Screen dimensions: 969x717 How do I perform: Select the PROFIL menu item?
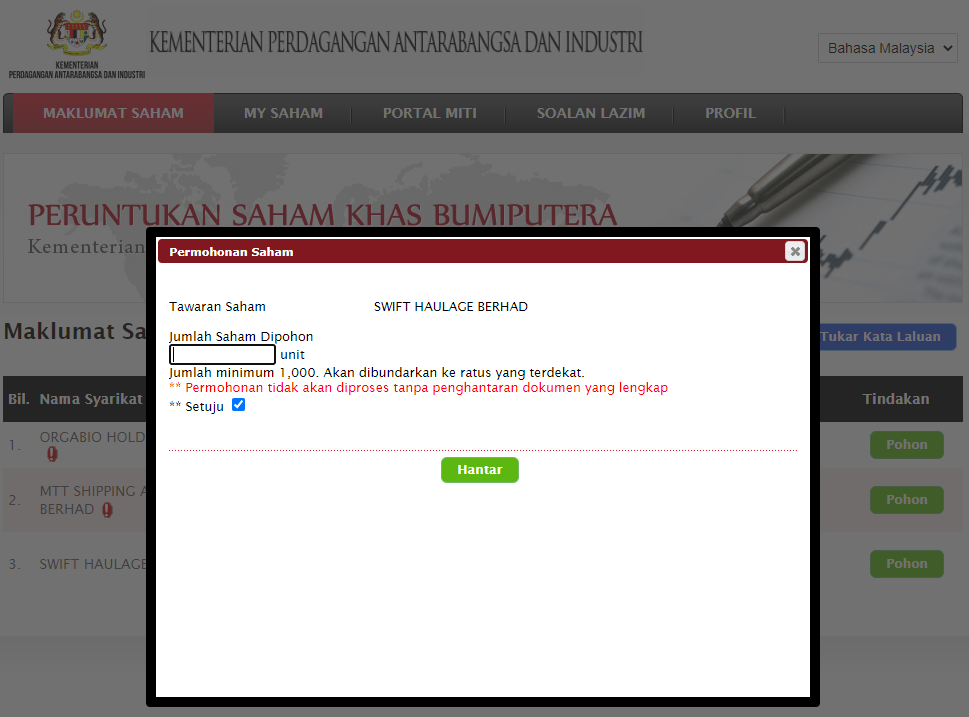(730, 113)
